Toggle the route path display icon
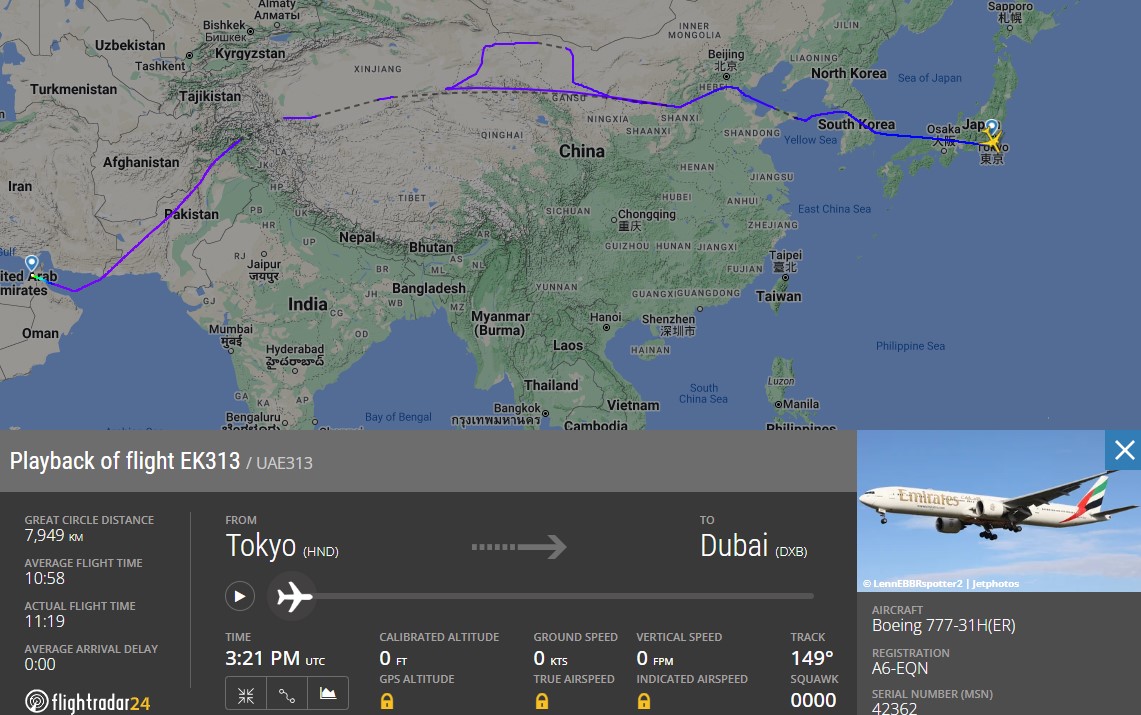 coord(287,695)
